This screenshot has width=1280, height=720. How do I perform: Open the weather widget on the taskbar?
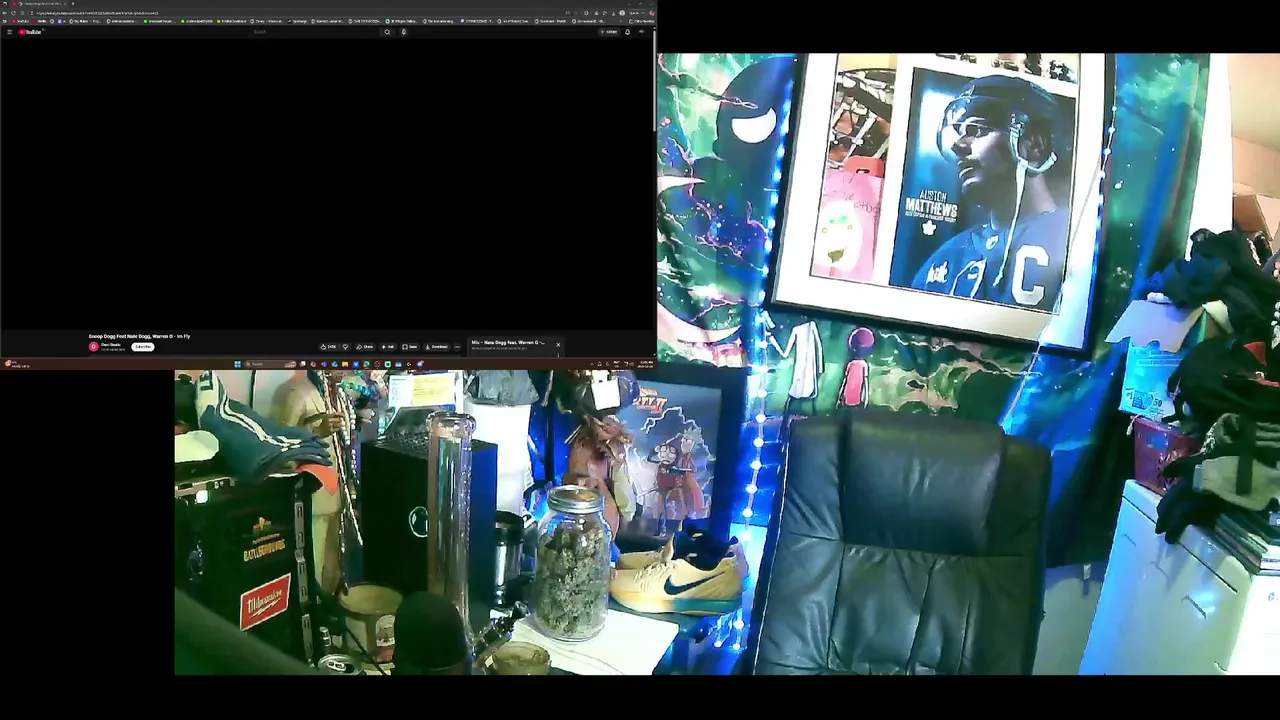coord(18,364)
